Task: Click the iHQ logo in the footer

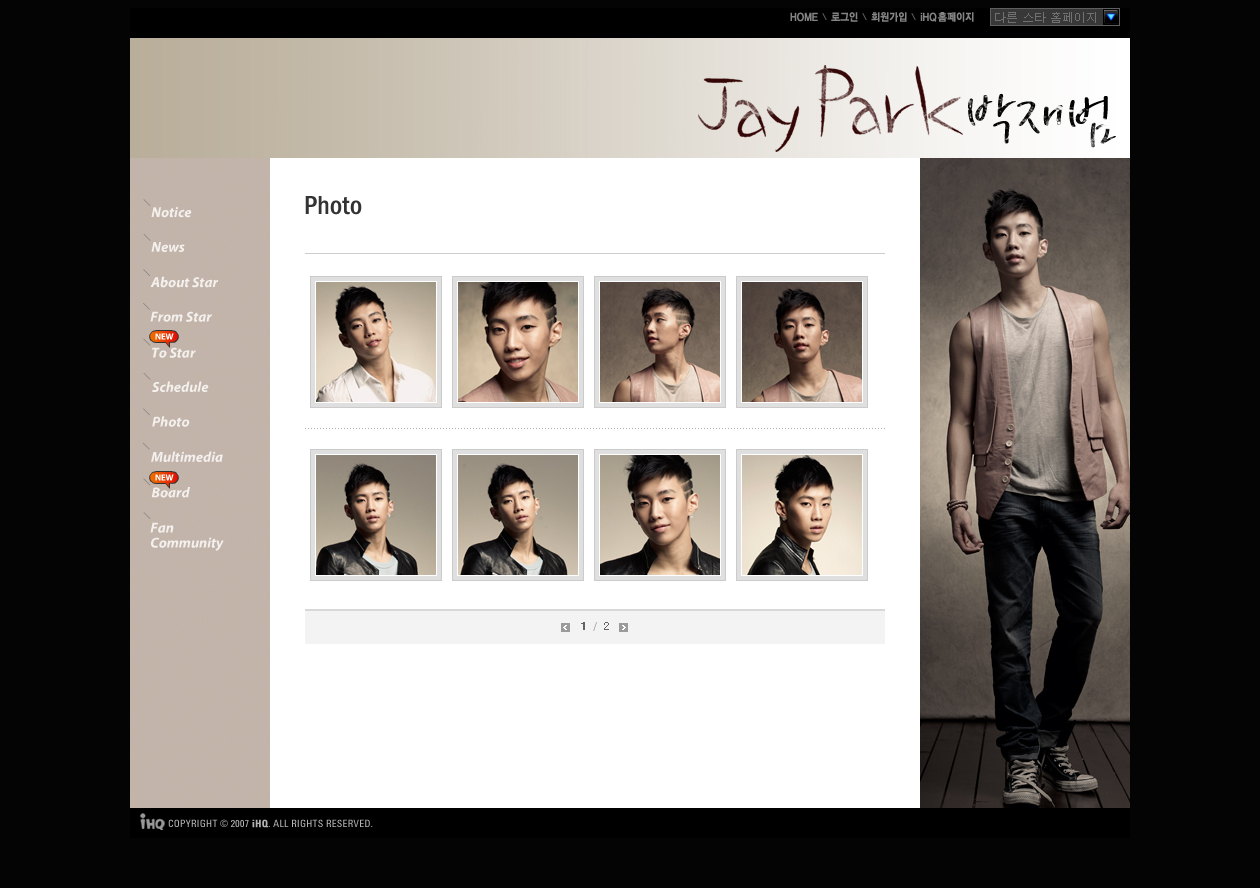Action: pyautogui.click(x=152, y=822)
